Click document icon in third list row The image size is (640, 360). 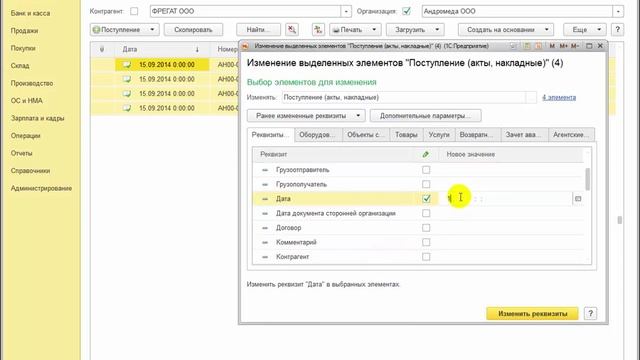127,93
